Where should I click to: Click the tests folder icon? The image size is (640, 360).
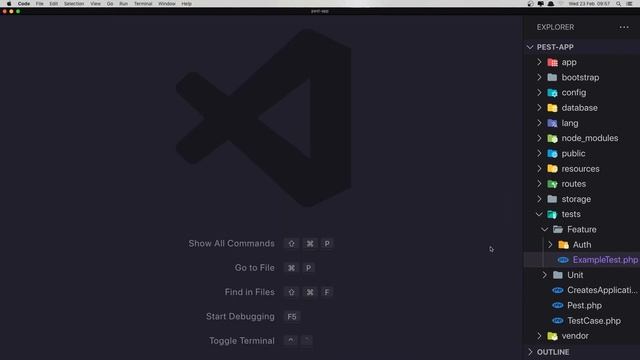click(552, 214)
